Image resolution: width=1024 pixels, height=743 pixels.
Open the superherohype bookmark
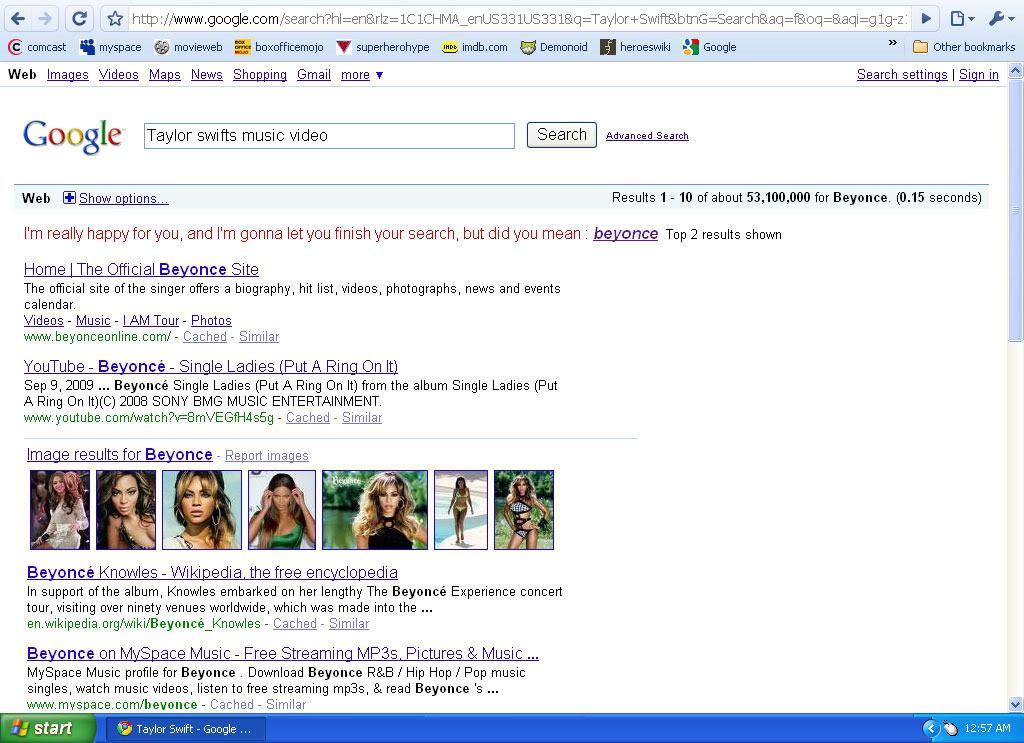coord(383,47)
